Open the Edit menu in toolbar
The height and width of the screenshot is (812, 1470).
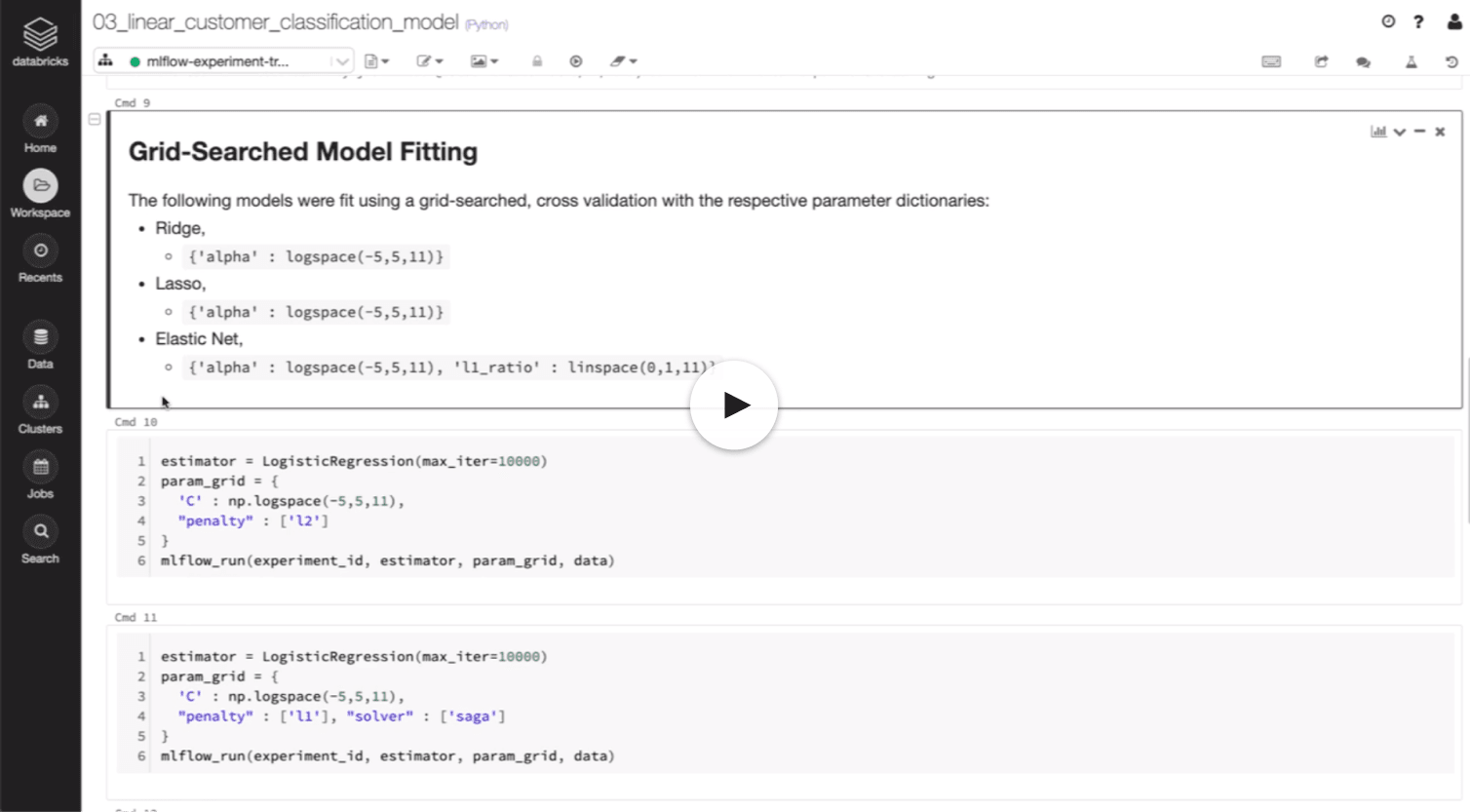[430, 61]
